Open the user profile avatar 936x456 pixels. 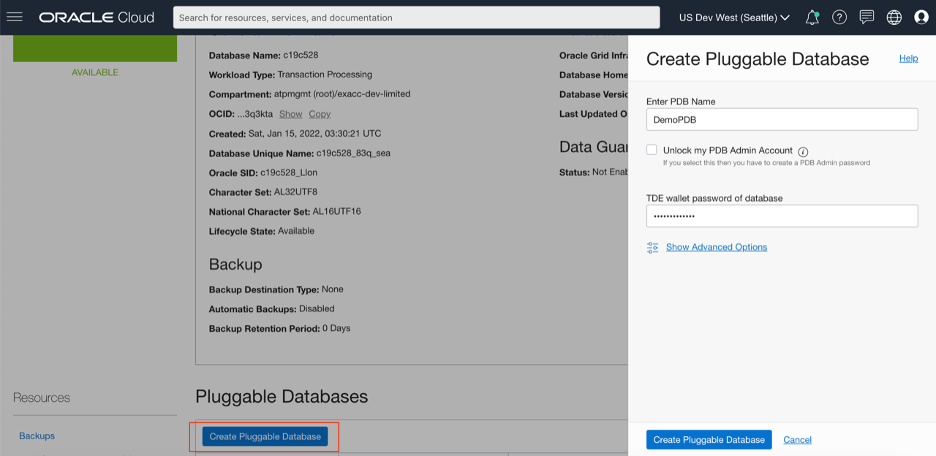pyautogui.click(x=921, y=17)
